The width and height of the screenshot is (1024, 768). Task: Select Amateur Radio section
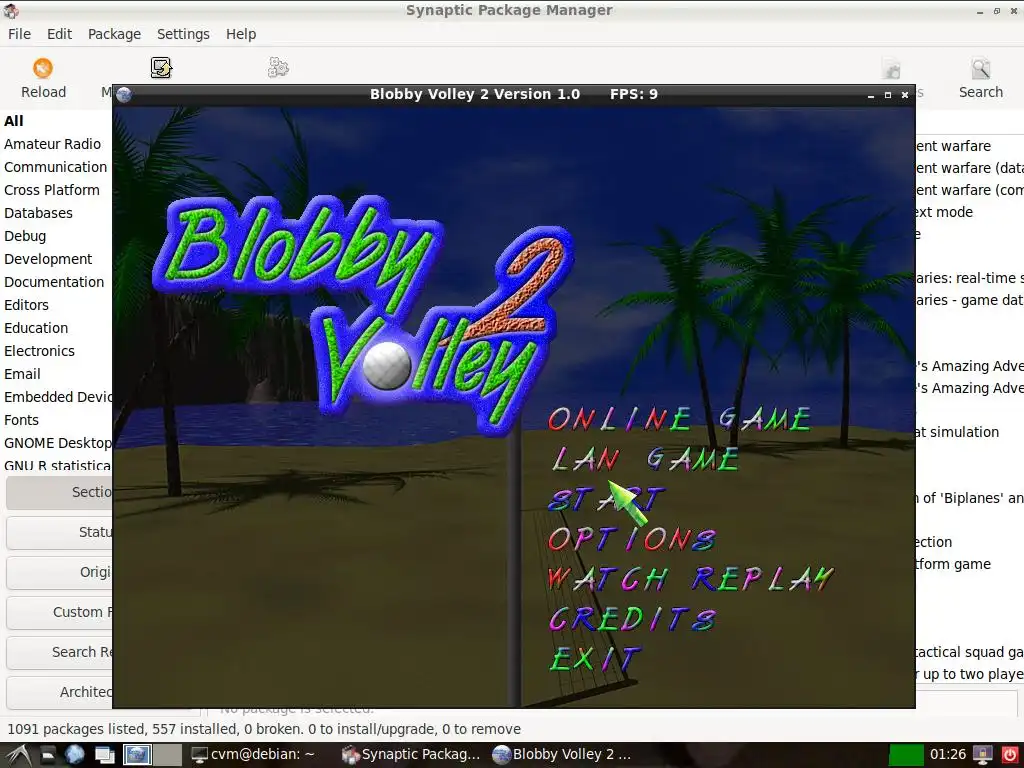point(52,144)
